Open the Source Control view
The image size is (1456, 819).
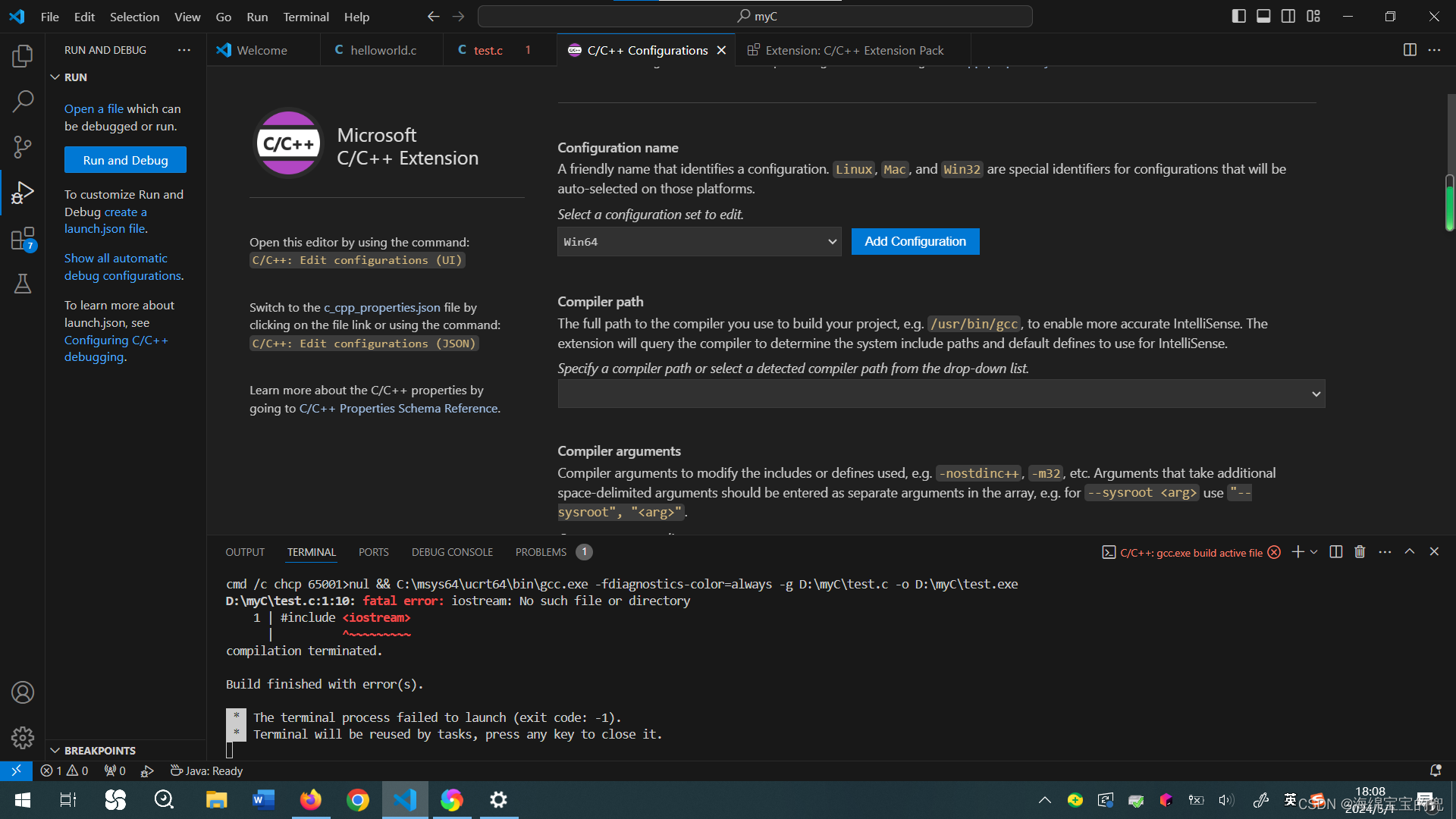point(22,146)
